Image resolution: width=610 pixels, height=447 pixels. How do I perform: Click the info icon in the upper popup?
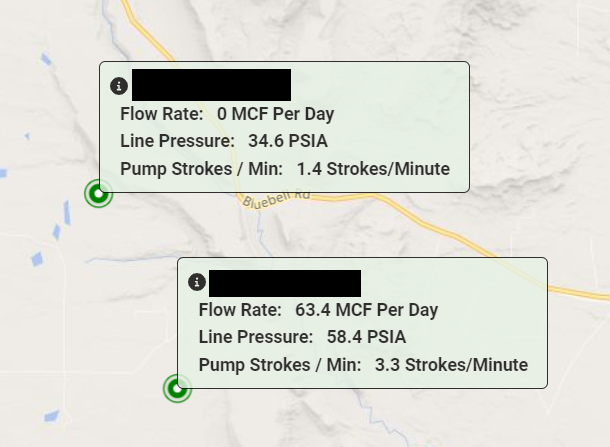coord(119,86)
